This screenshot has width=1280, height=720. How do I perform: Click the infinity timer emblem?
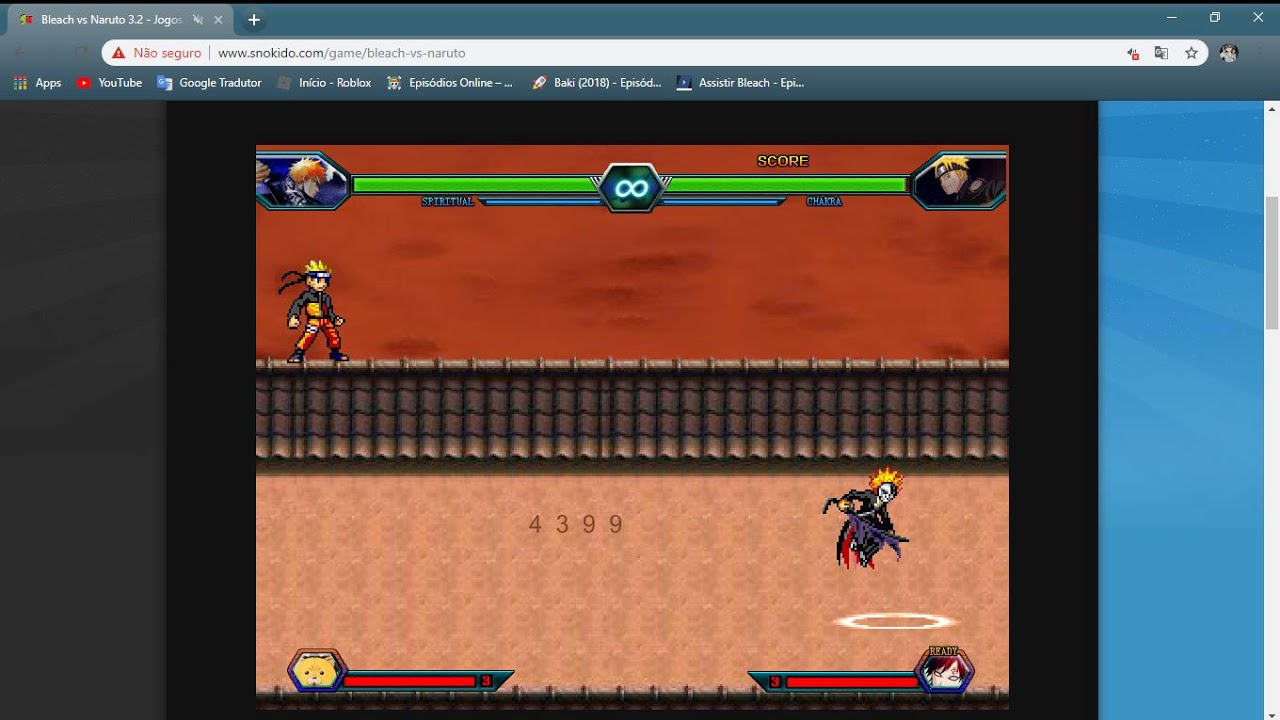(x=631, y=188)
